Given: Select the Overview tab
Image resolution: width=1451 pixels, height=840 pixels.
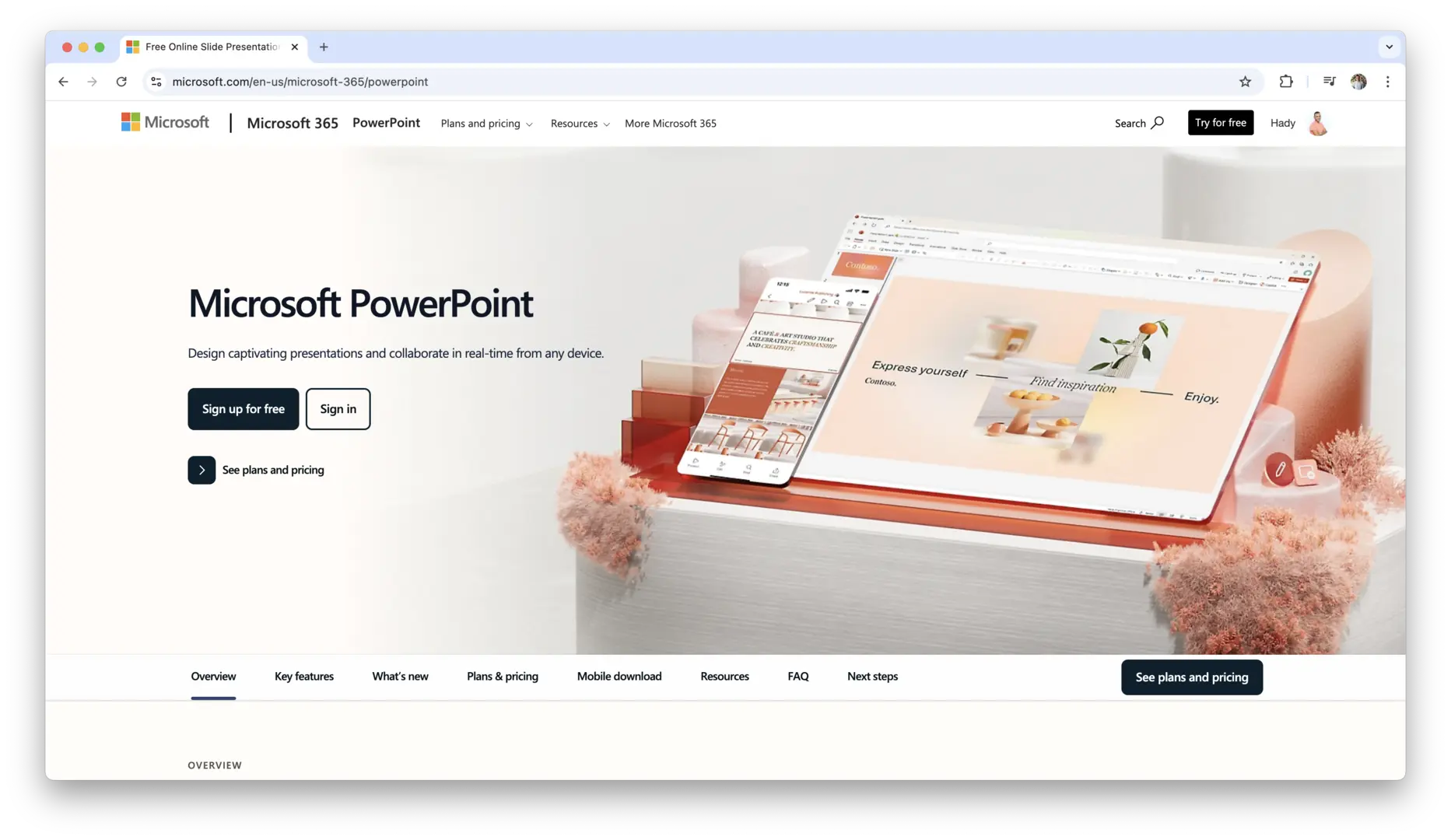Looking at the screenshot, I should pos(213,676).
